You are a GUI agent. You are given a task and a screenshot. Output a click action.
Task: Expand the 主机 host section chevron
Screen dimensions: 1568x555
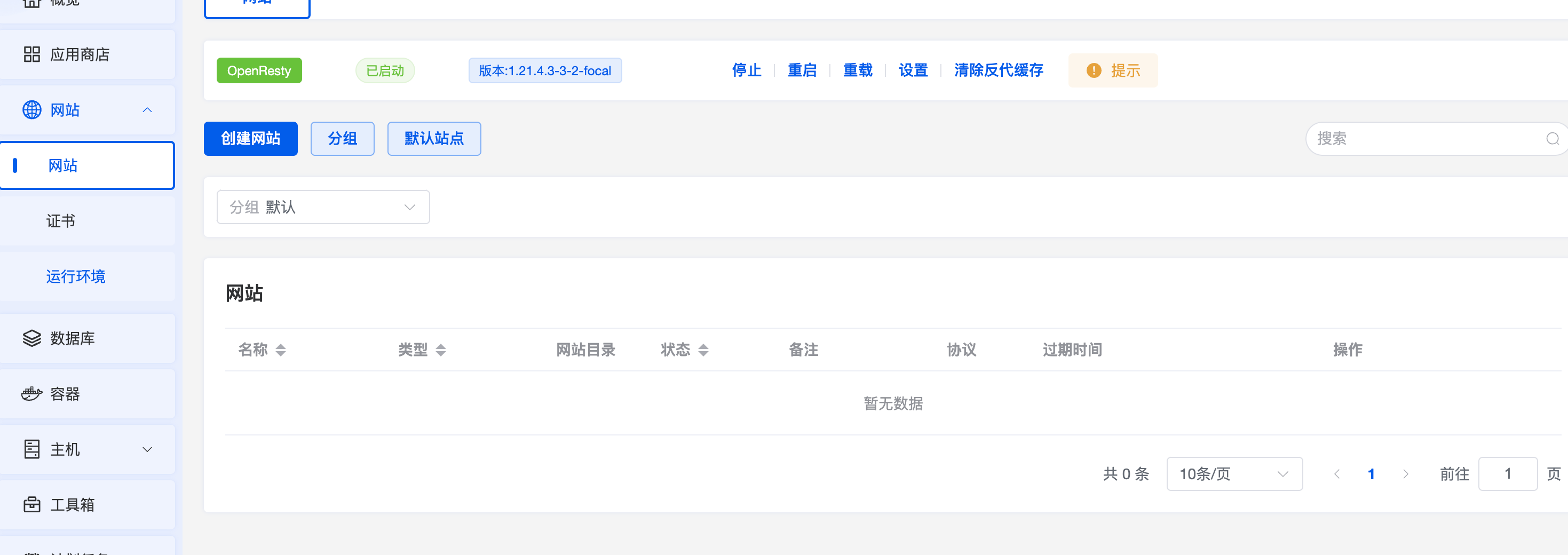coord(147,450)
